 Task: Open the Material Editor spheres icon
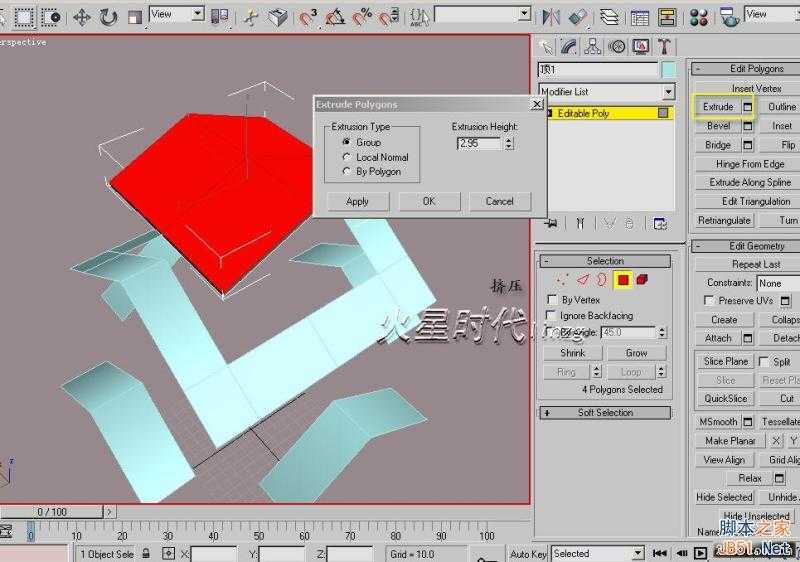click(698, 18)
